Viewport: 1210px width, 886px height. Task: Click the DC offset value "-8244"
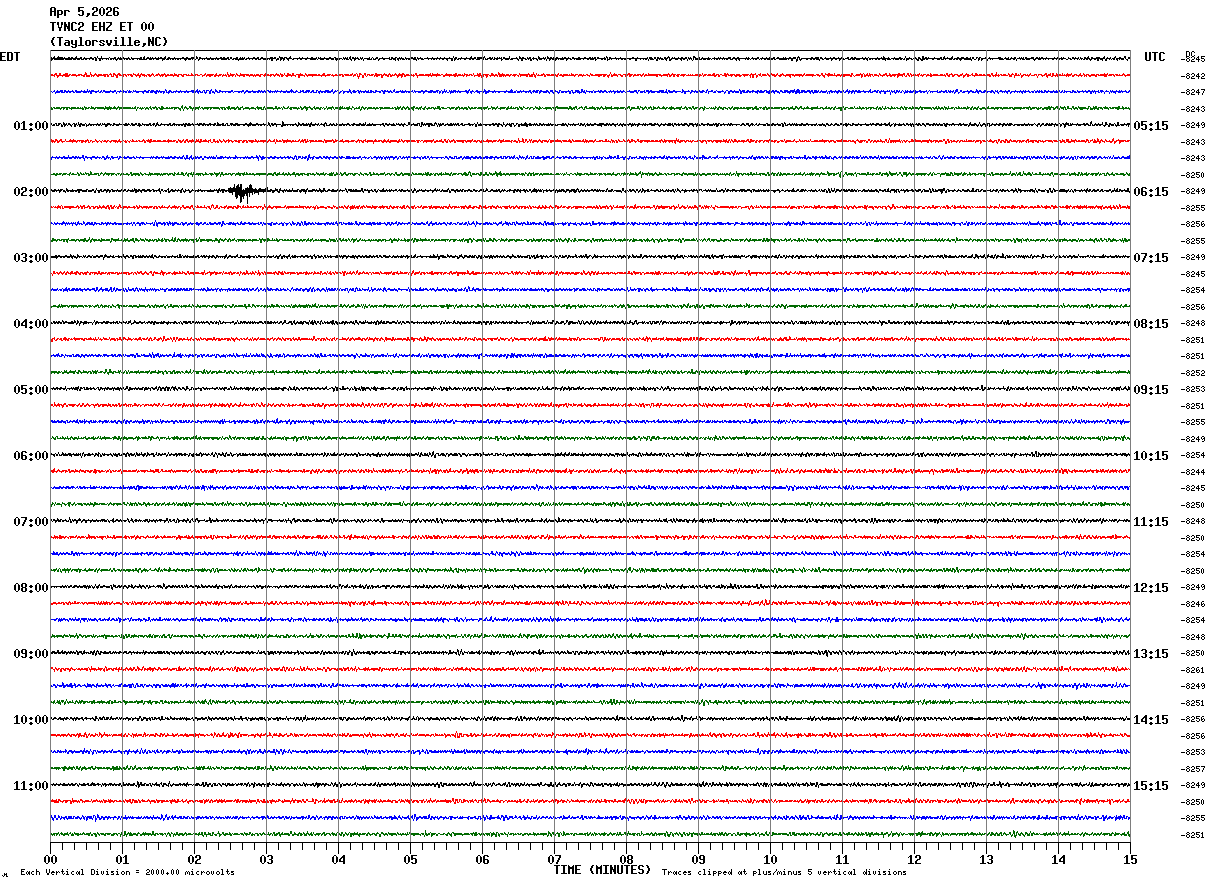(x=1193, y=472)
